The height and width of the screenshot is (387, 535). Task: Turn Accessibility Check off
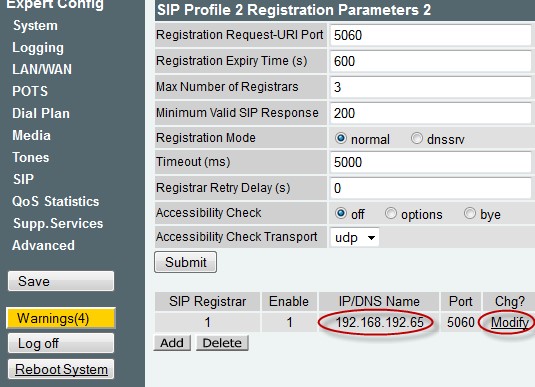341,213
